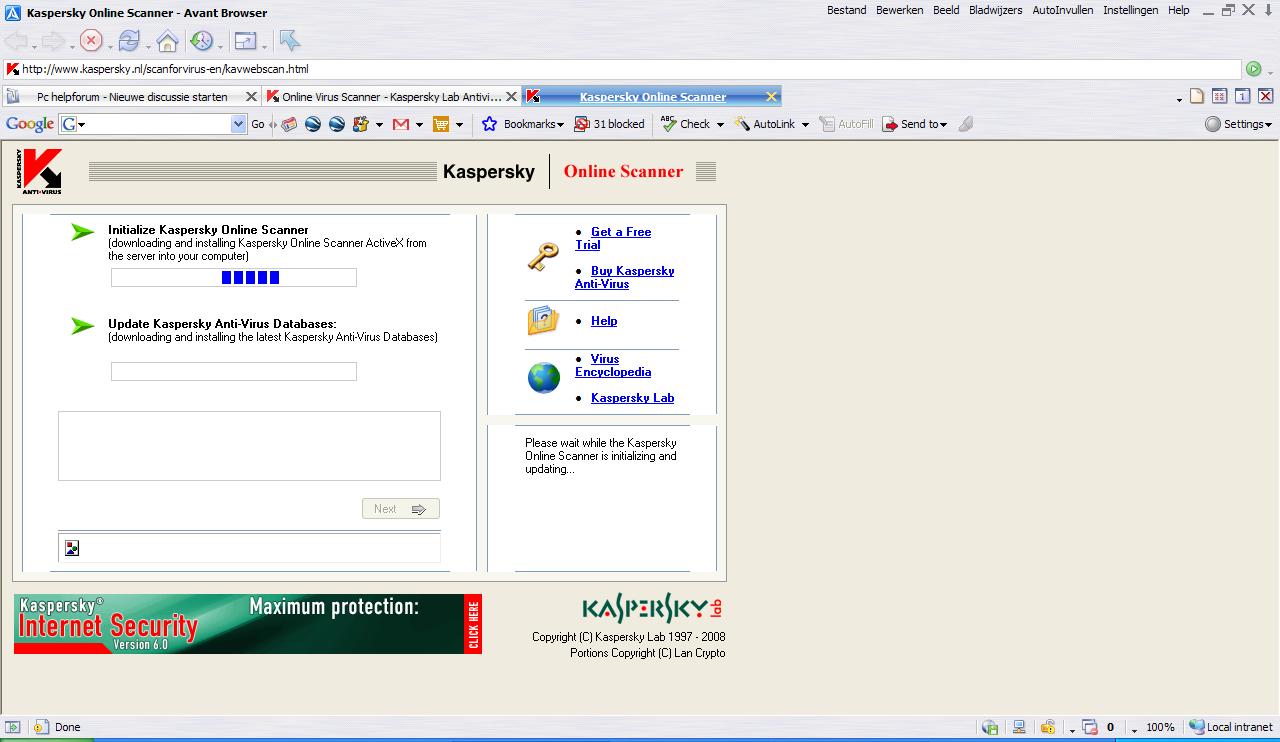Image resolution: width=1280 pixels, height=742 pixels.
Task: Switch to Pc helpforum tab
Action: [x=131, y=97]
